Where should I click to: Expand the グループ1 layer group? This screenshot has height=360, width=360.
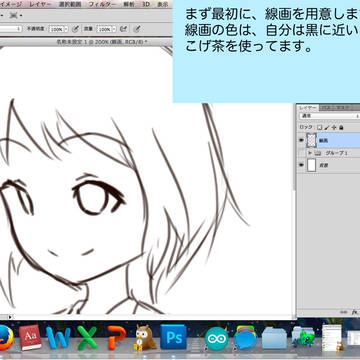(x=310, y=153)
